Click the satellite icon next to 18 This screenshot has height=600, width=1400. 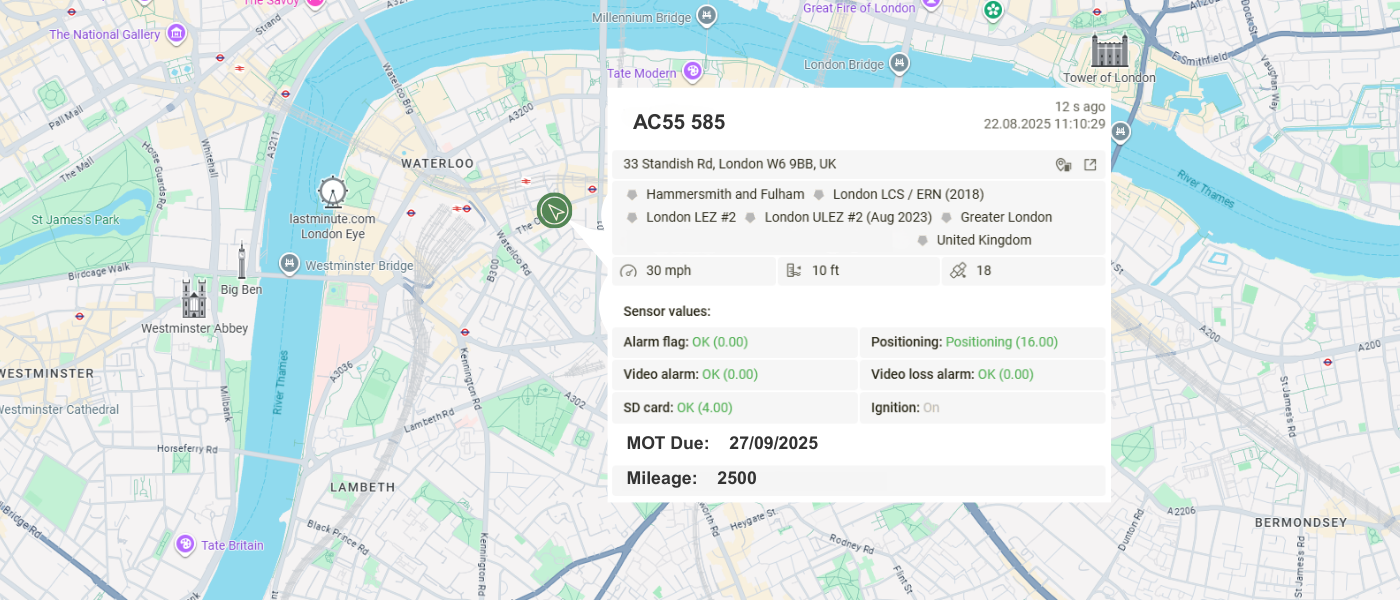(958, 271)
